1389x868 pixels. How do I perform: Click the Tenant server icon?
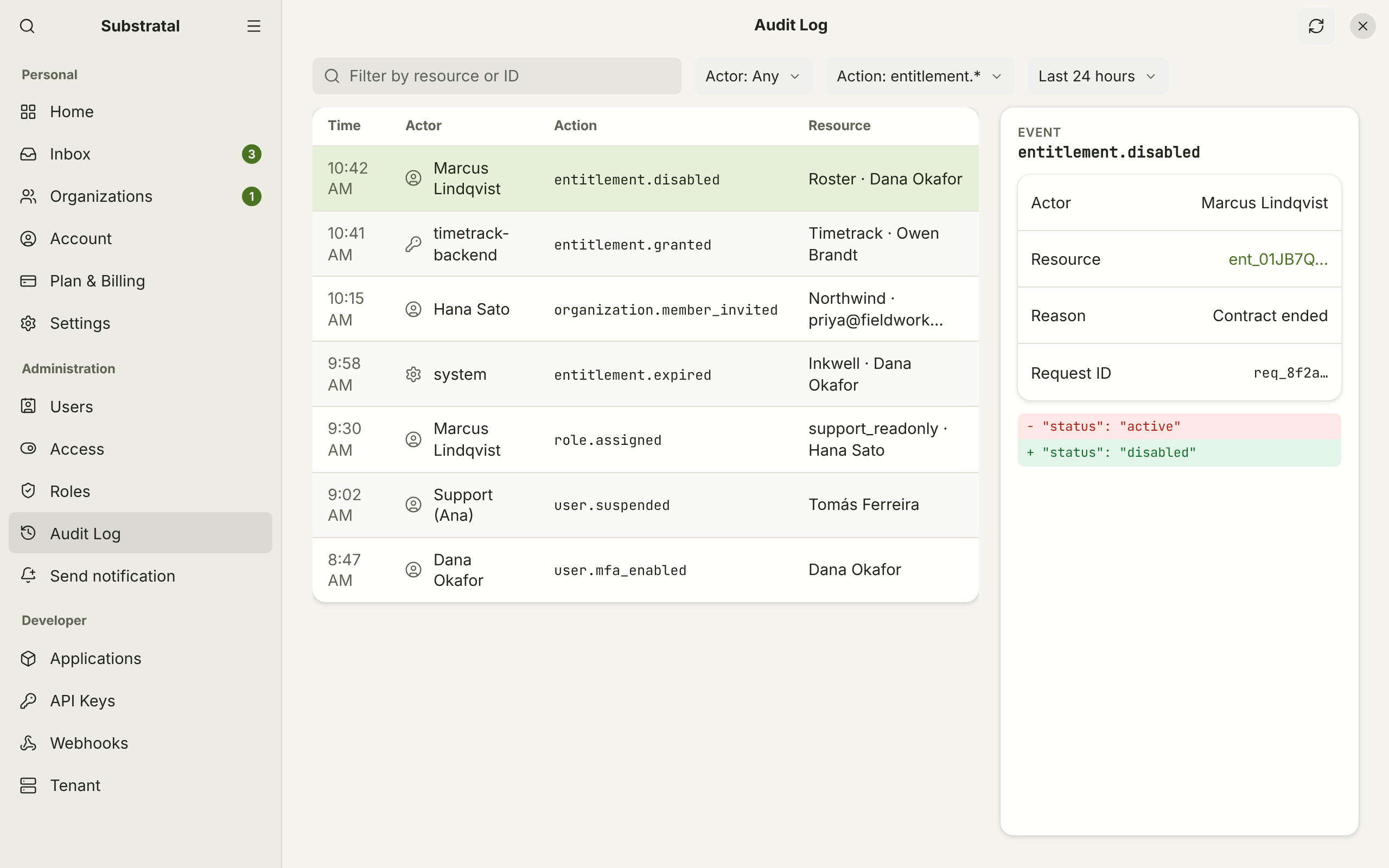click(28, 786)
